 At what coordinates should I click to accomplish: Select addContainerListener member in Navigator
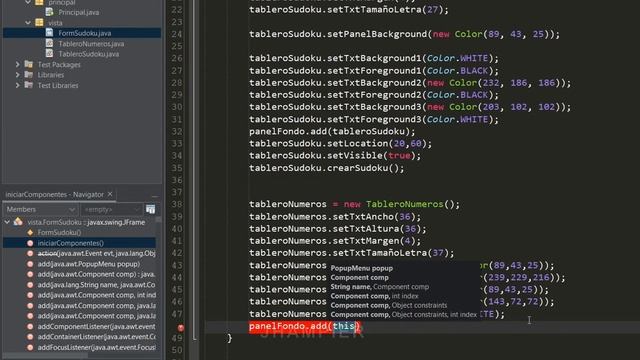click(x=96, y=337)
